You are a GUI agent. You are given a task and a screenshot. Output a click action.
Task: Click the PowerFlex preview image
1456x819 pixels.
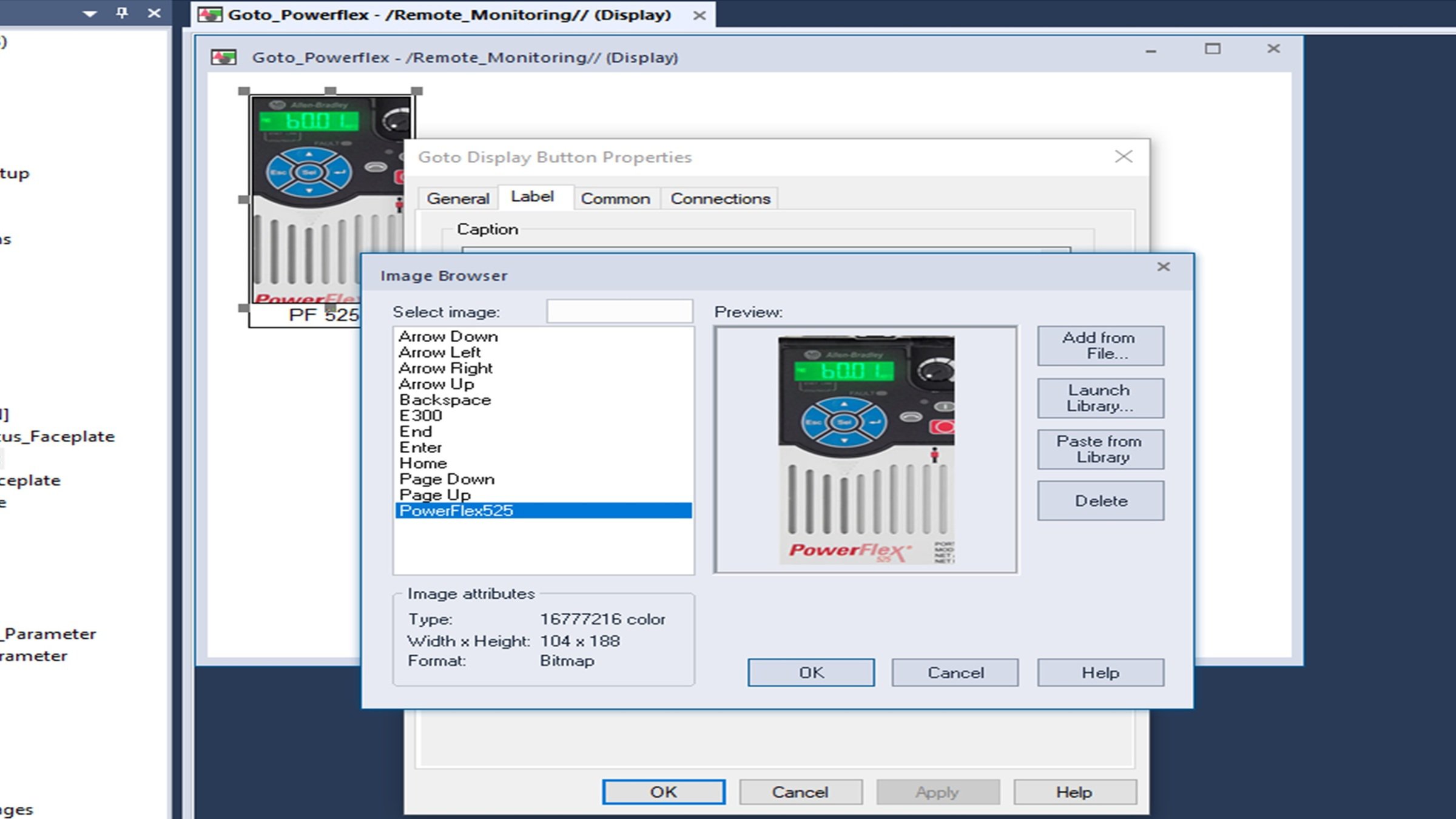click(866, 450)
